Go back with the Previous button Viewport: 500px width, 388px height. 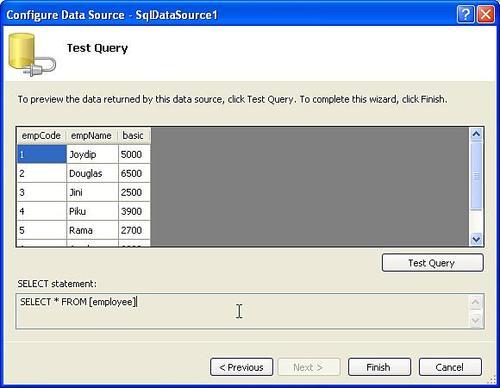(242, 367)
